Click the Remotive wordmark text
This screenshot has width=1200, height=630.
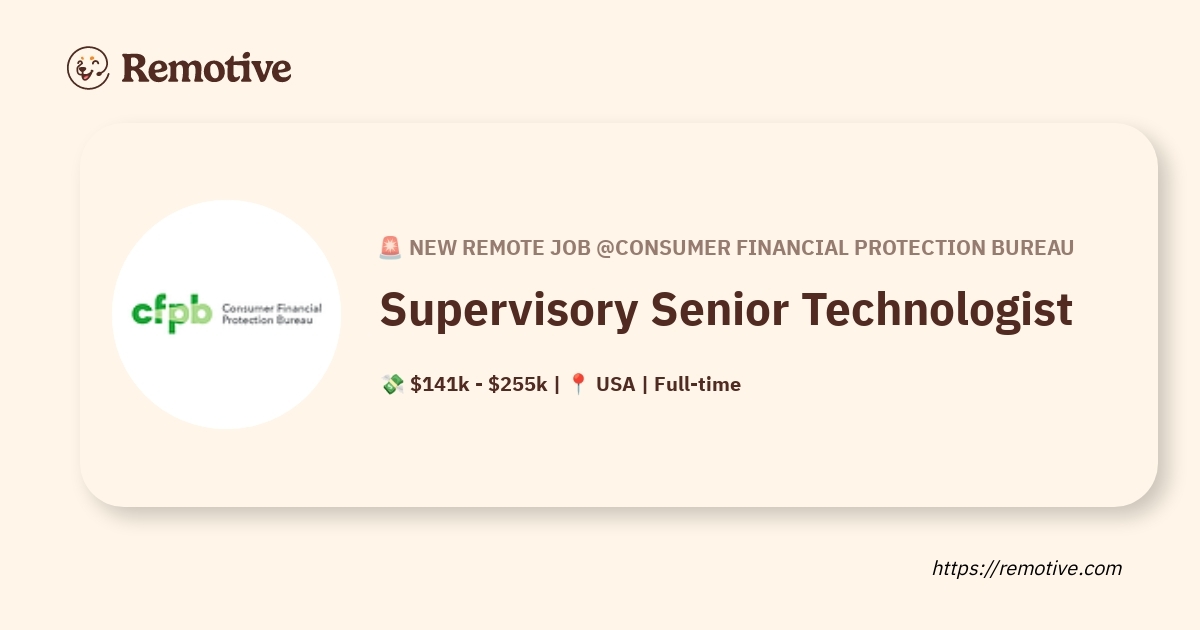pyautogui.click(x=206, y=68)
